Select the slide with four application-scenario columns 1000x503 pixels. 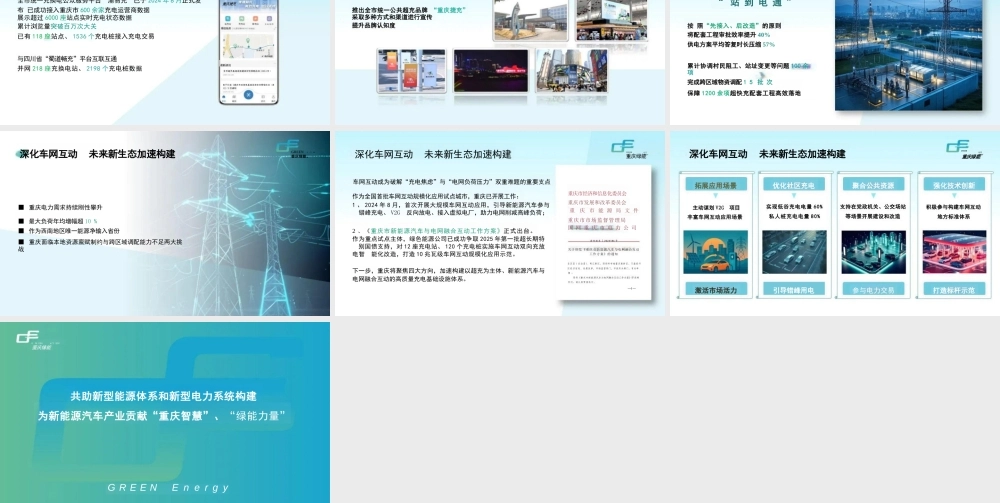pyautogui.click(x=835, y=223)
